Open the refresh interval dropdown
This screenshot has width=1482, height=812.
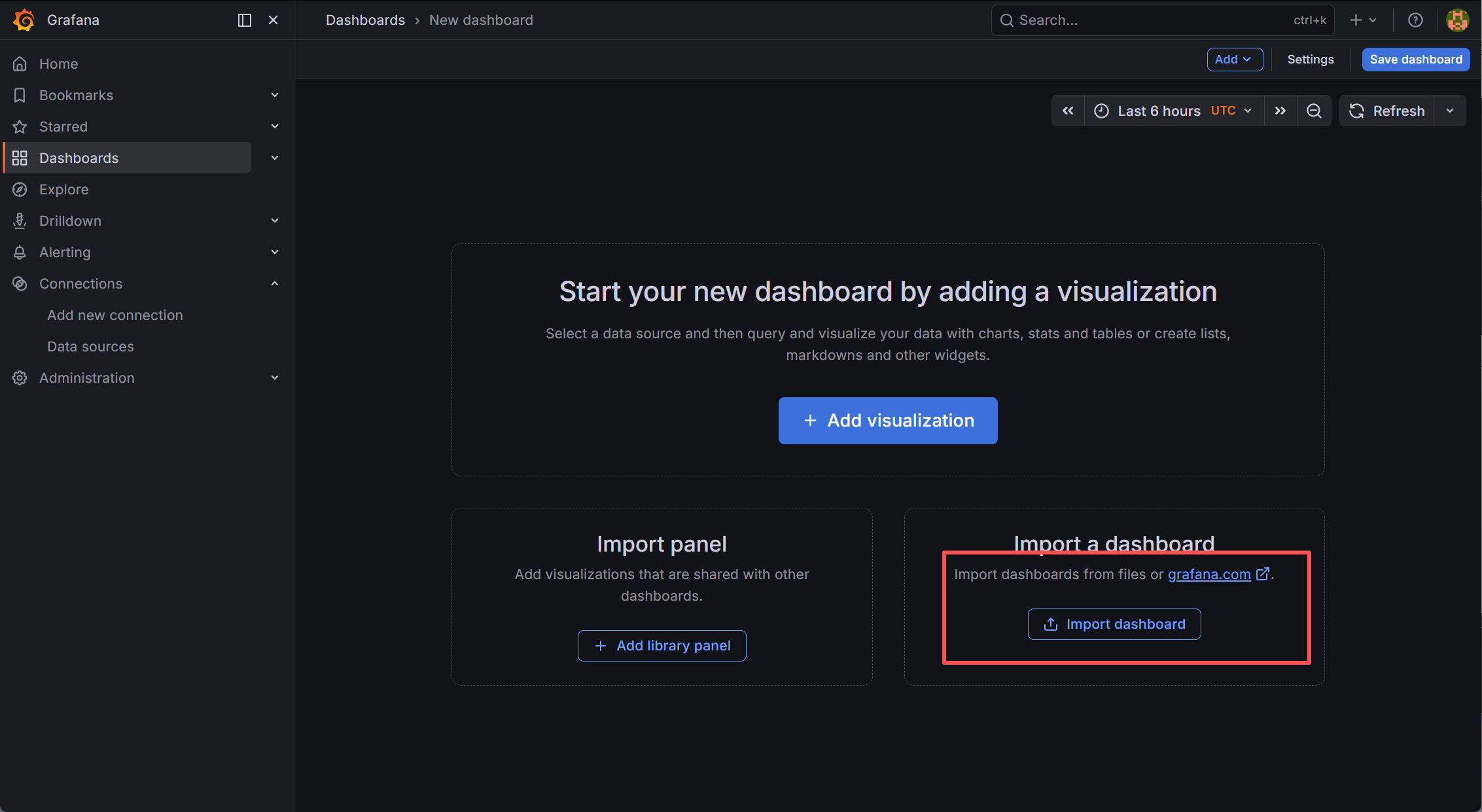click(1451, 111)
